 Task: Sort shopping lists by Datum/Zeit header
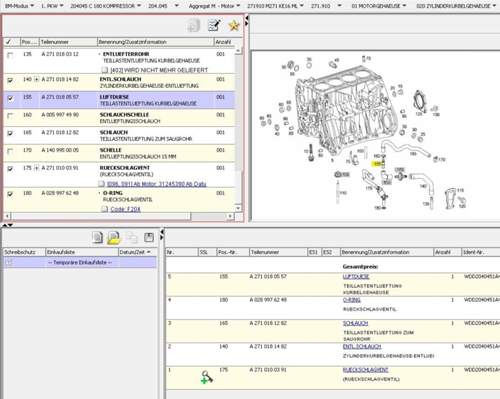[137, 252]
